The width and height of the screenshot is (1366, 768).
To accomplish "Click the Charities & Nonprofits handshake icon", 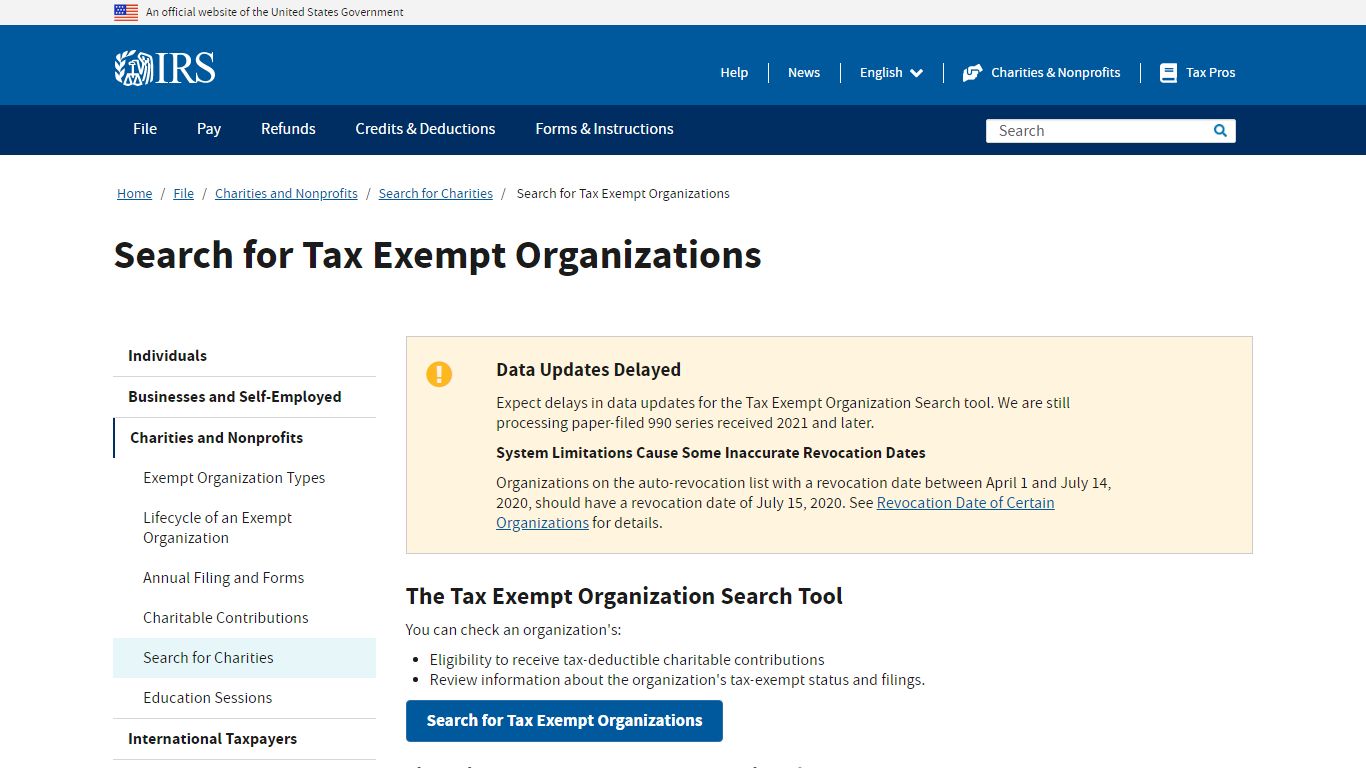I will pos(972,73).
